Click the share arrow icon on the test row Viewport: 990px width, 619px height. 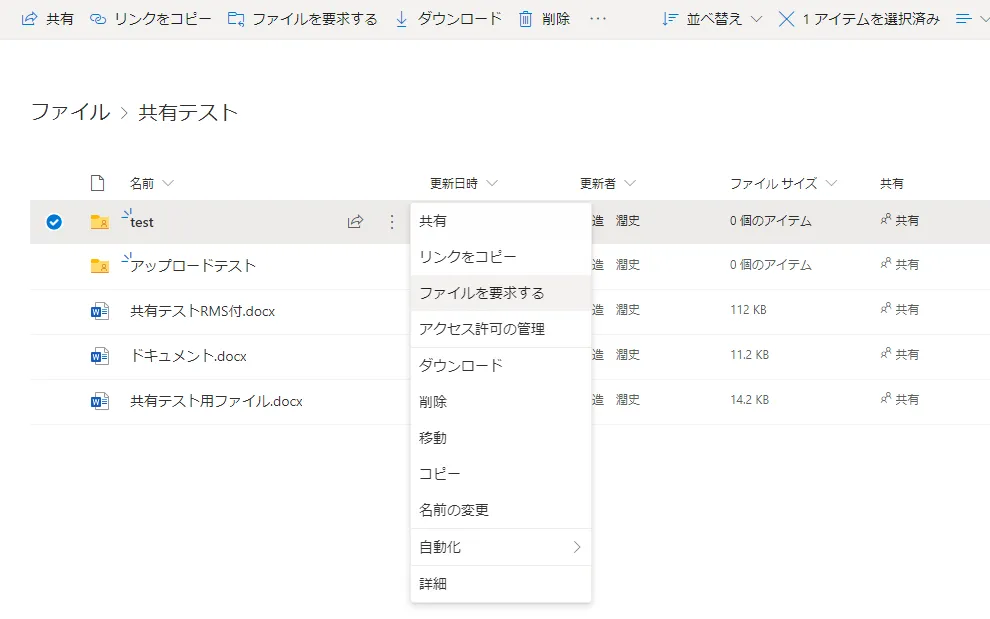355,222
